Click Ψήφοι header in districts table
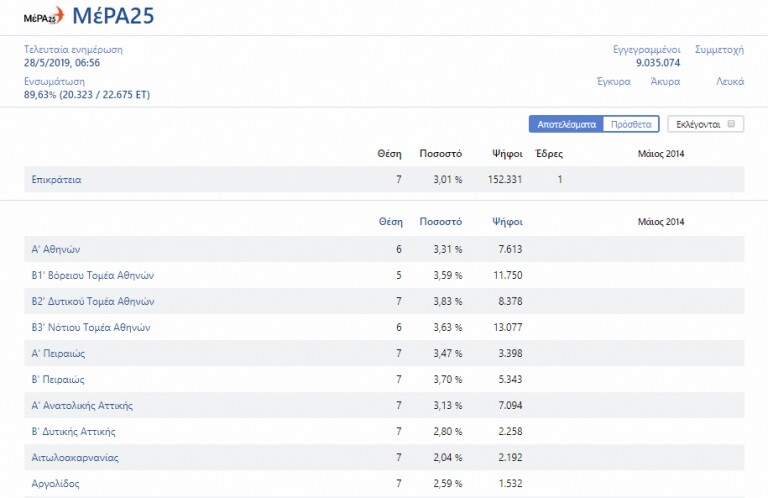Viewport: 768px width, 498px height. (x=507, y=222)
